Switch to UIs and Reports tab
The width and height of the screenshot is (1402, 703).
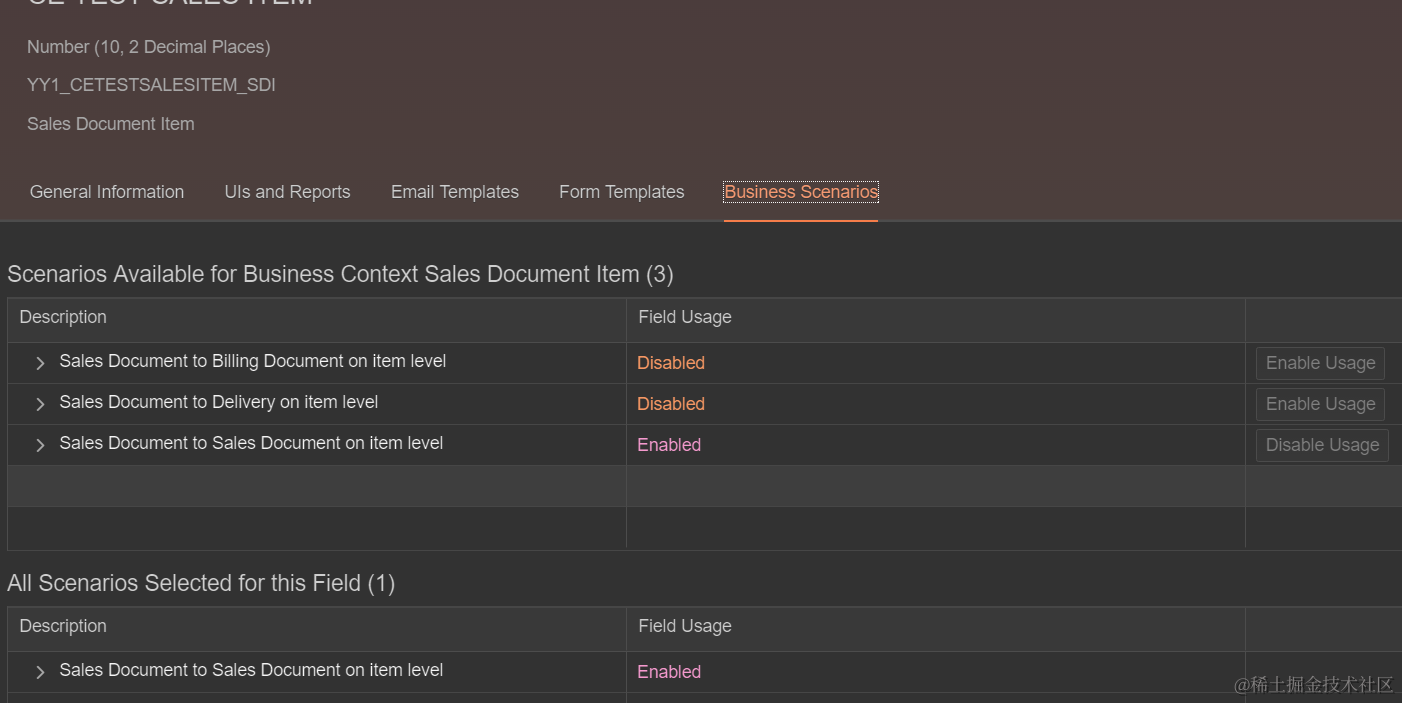click(287, 192)
